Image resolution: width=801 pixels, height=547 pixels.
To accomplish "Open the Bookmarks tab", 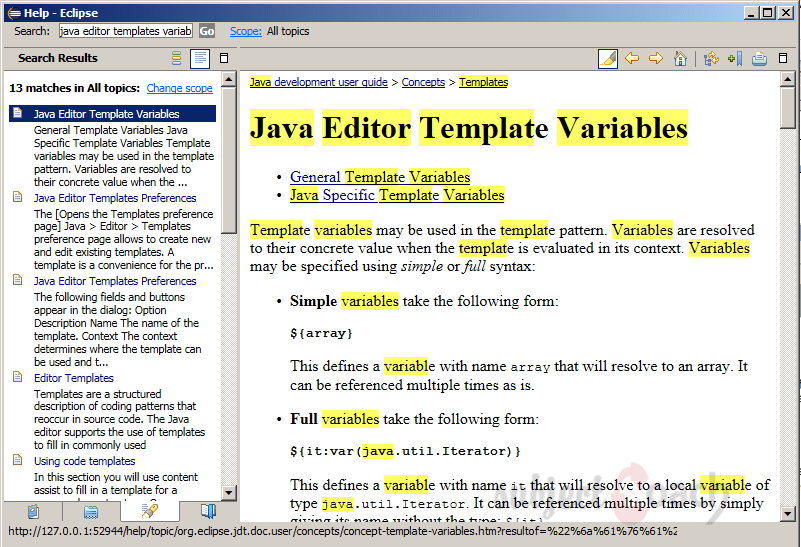I will coord(208,512).
